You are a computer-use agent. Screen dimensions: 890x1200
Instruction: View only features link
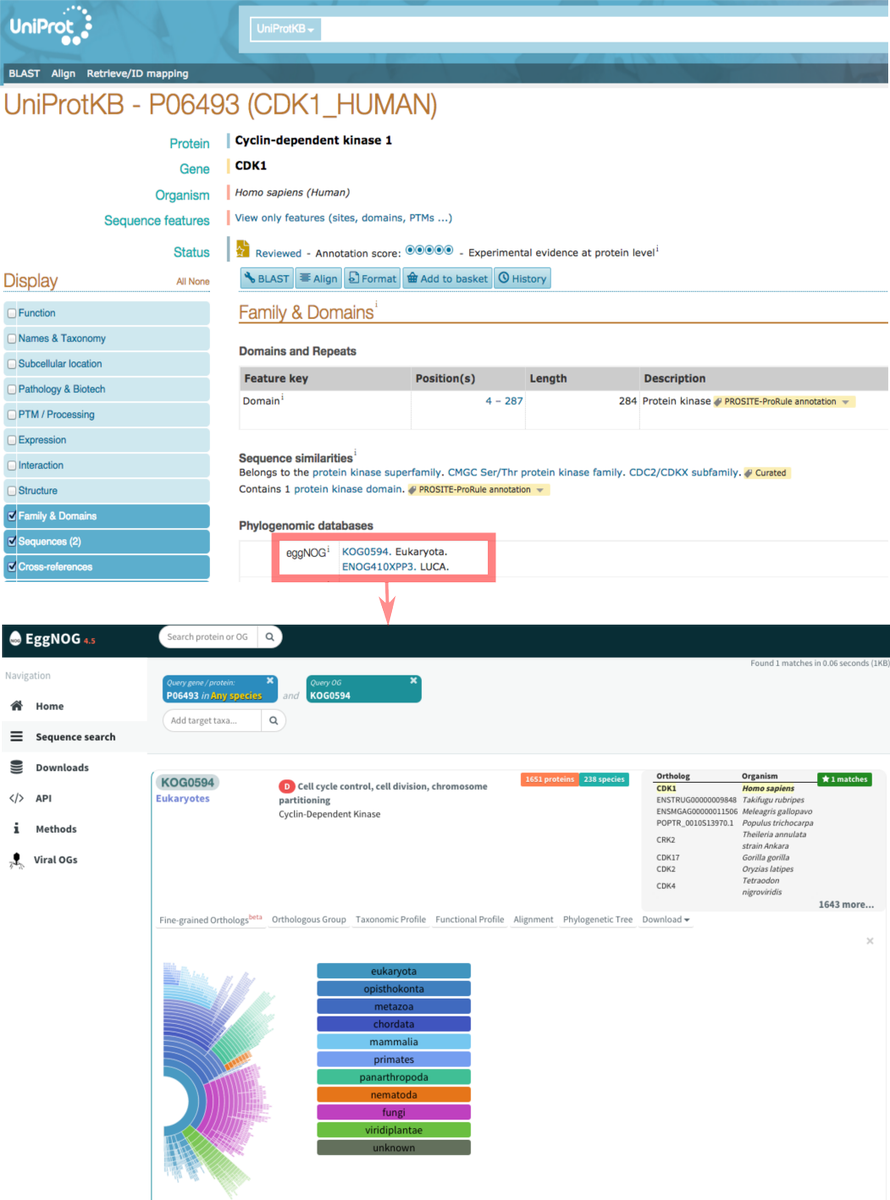[x=343, y=218]
